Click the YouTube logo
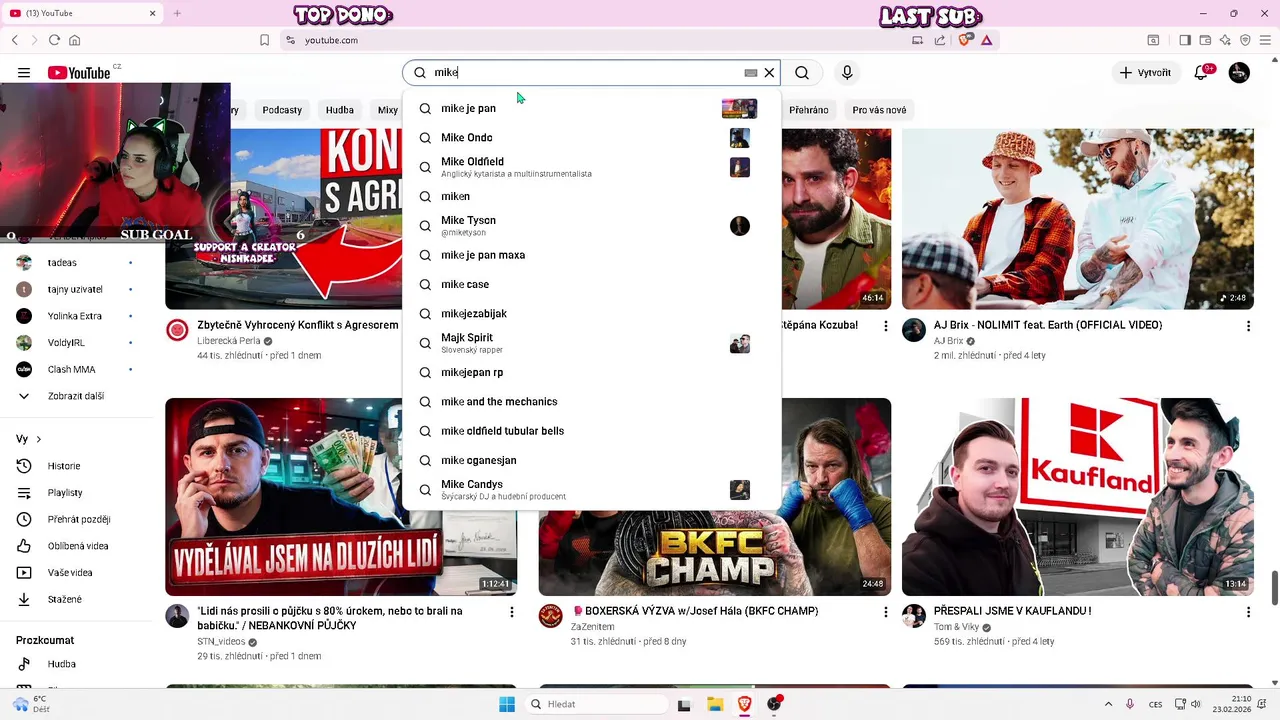This screenshot has height=720, width=1280. click(x=79, y=73)
